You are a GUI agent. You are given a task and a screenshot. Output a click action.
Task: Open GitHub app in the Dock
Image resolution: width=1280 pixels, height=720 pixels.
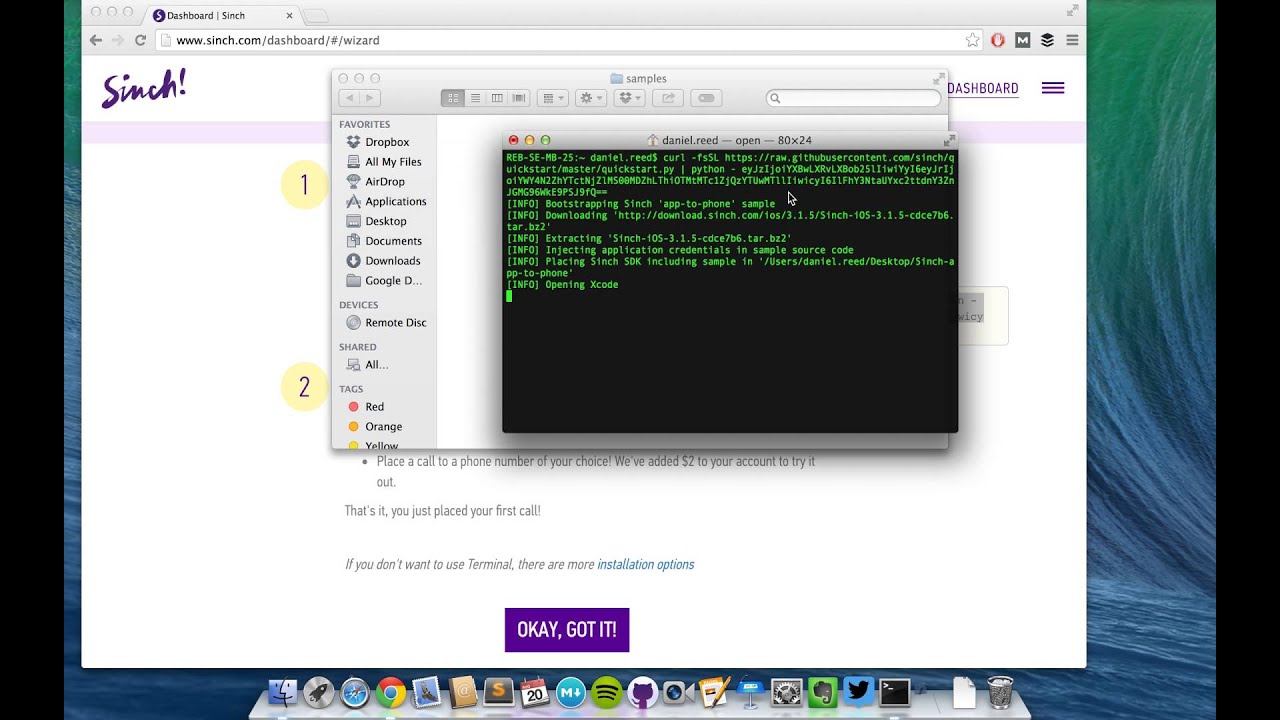click(643, 692)
